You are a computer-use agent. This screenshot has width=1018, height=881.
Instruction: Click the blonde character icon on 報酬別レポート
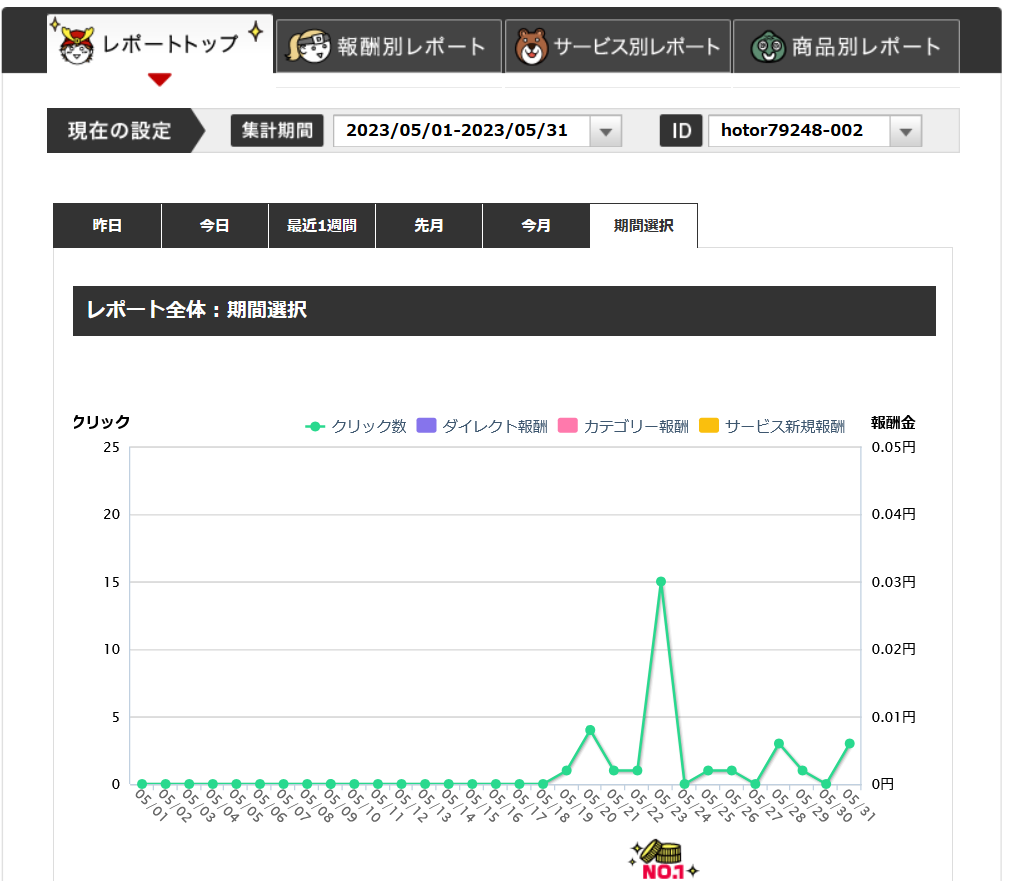(x=308, y=46)
